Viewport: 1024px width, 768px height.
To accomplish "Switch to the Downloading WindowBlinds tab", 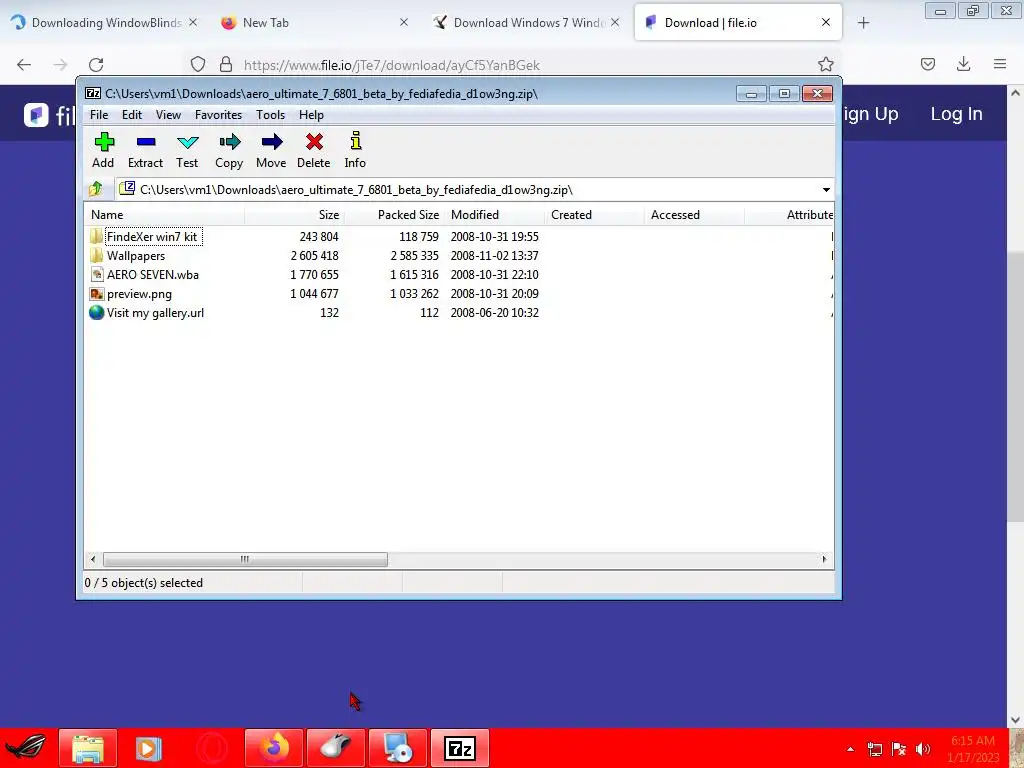I will click(x=105, y=22).
